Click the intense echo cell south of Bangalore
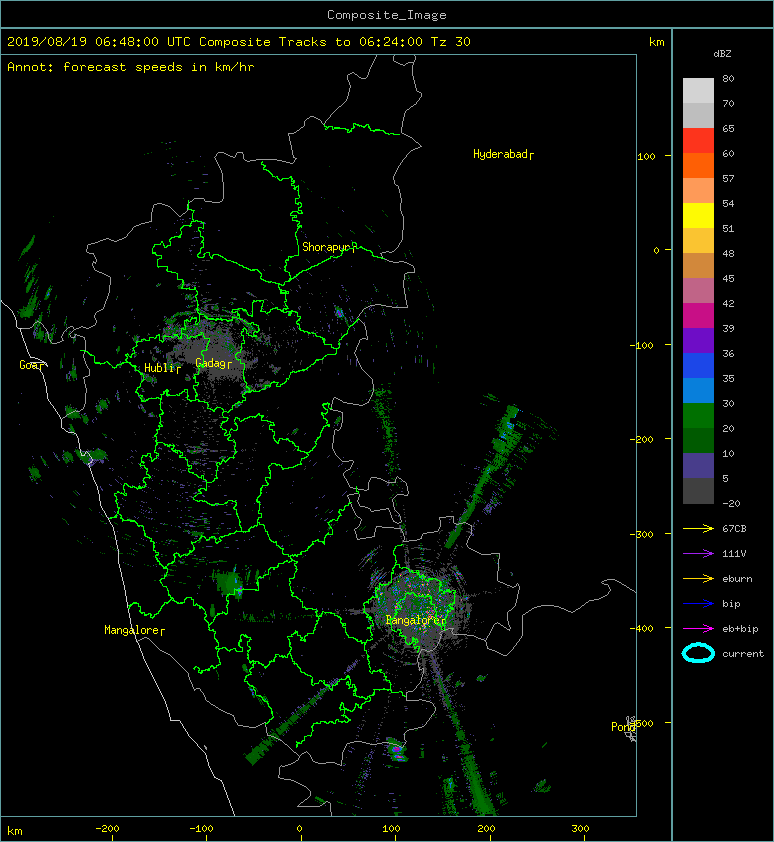The width and height of the screenshot is (774, 842). tap(397, 751)
